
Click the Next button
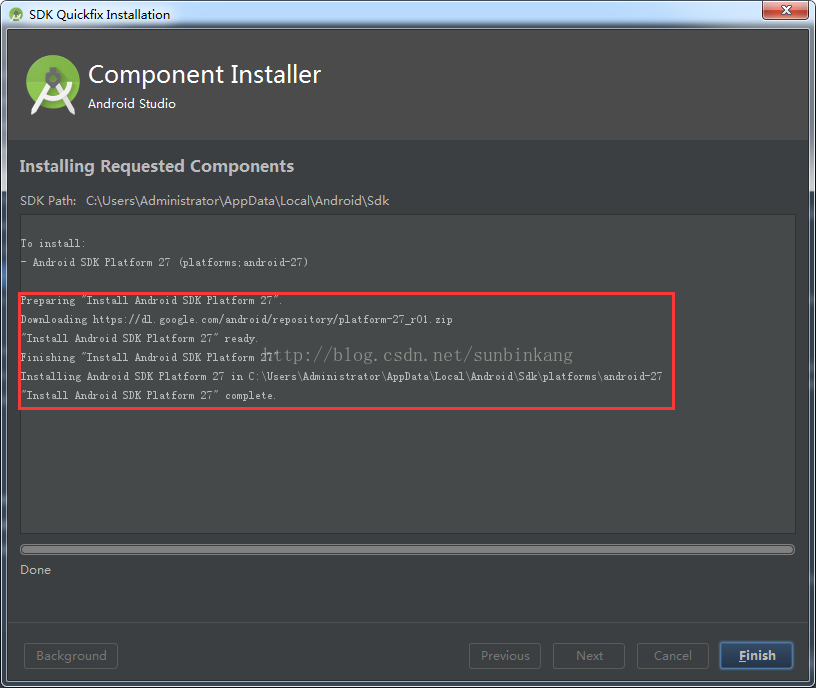pyautogui.click(x=588, y=656)
